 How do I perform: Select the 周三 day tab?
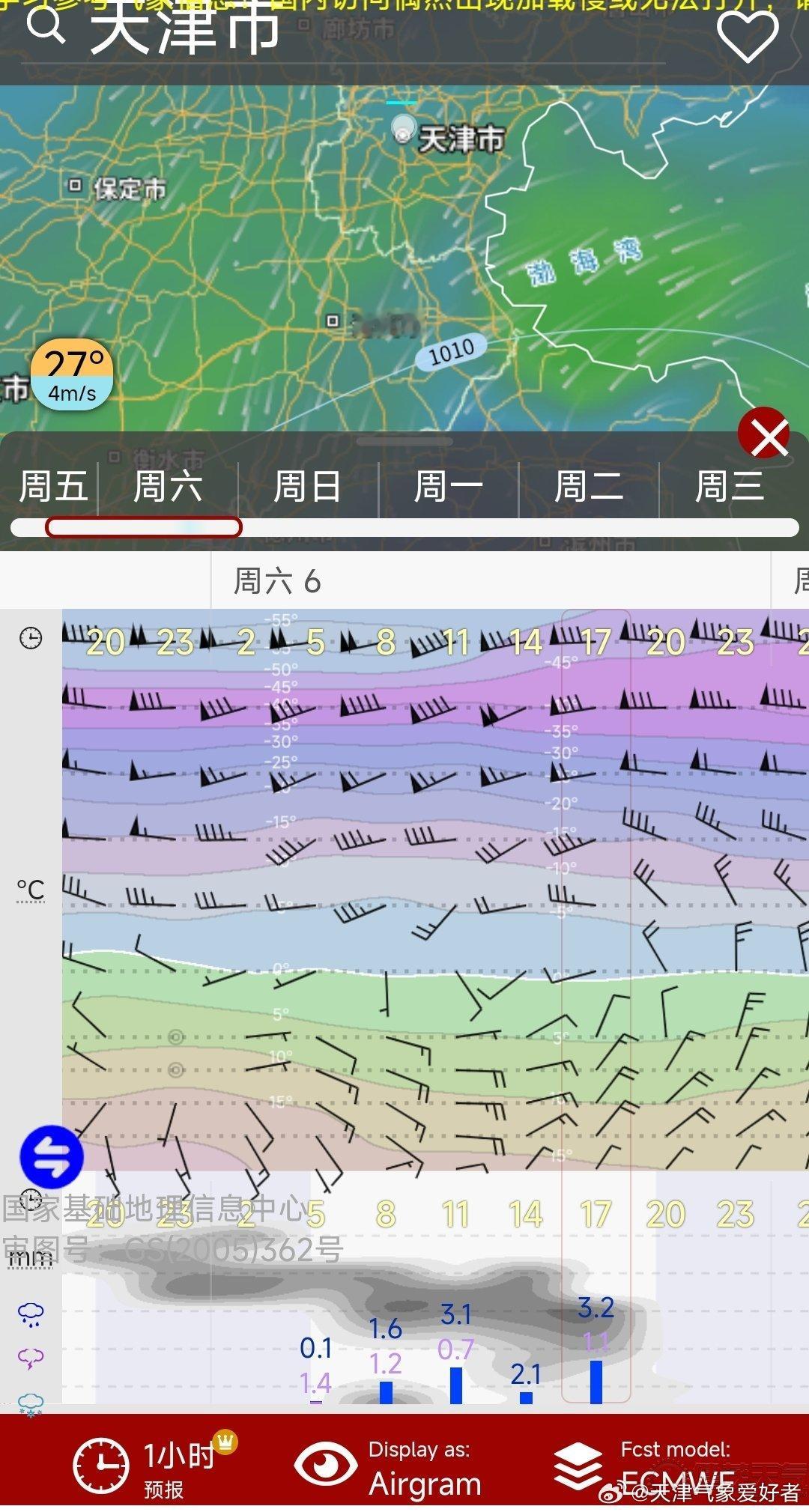[730, 486]
